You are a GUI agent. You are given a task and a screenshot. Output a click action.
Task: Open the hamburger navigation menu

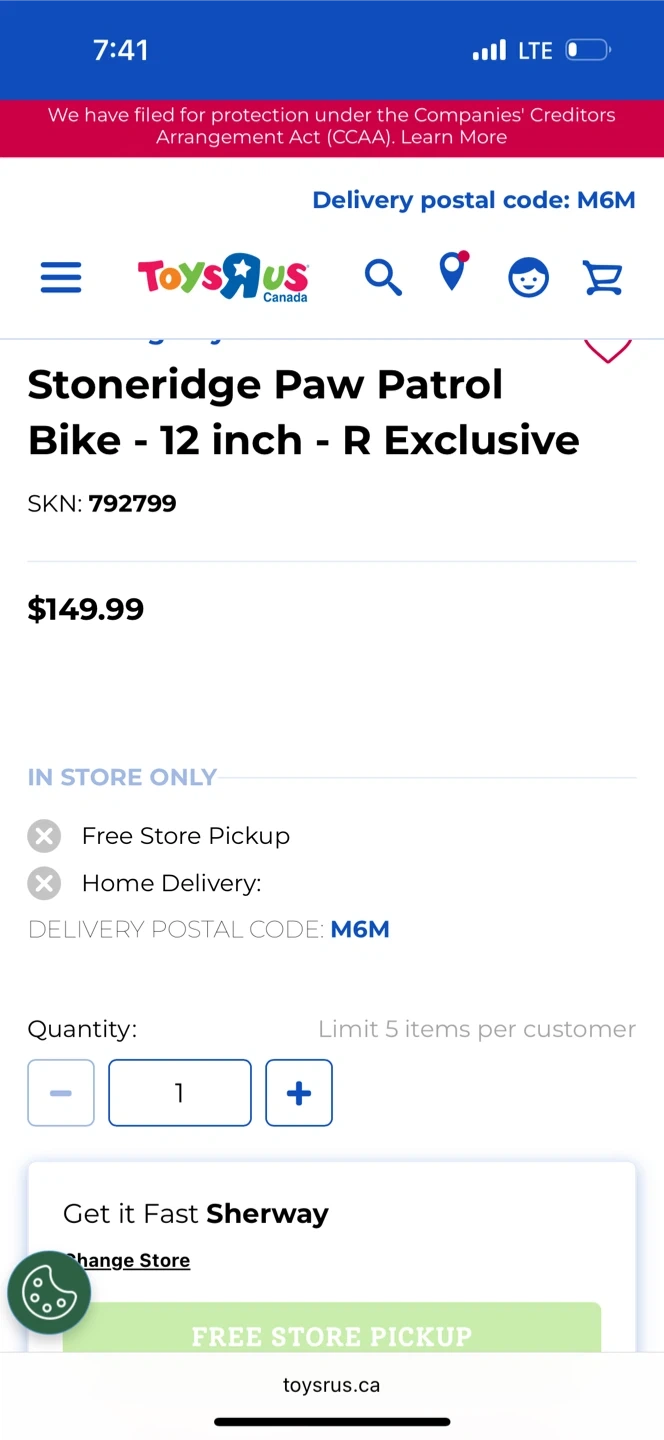[61, 277]
